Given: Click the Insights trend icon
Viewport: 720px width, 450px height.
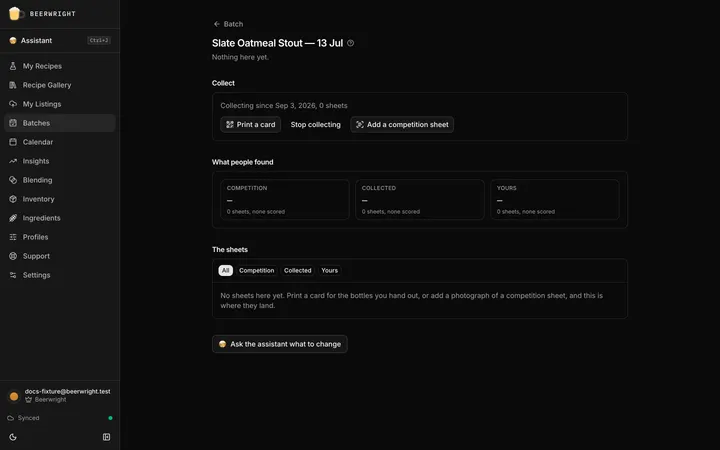Looking at the screenshot, I should point(13,161).
